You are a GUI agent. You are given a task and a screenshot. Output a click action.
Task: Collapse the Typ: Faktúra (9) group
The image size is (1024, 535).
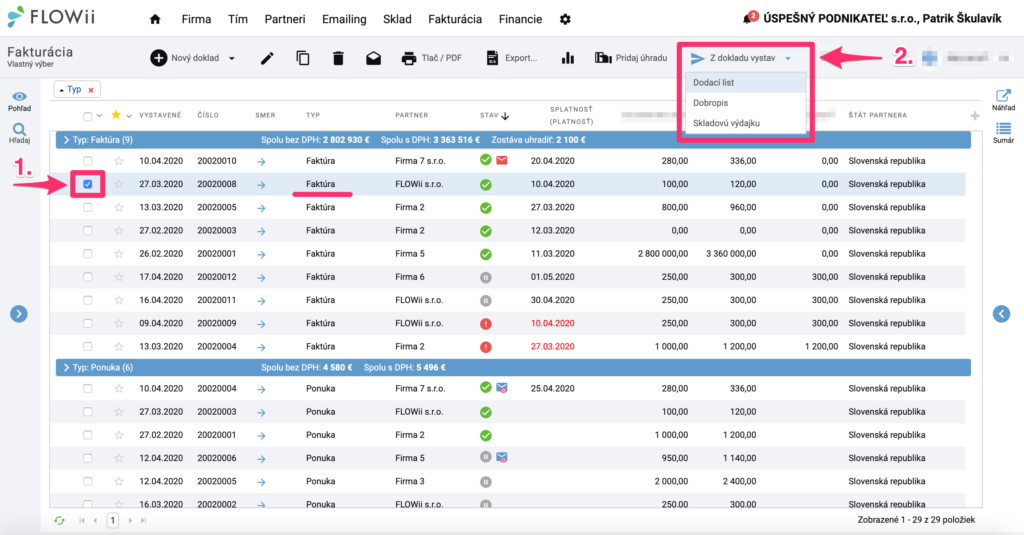(66, 140)
